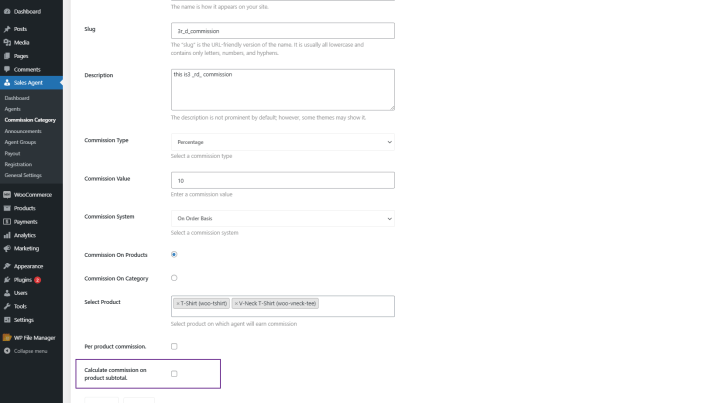The height and width of the screenshot is (403, 704).
Task: Go to General Settings submenu item
Action: tap(23, 175)
